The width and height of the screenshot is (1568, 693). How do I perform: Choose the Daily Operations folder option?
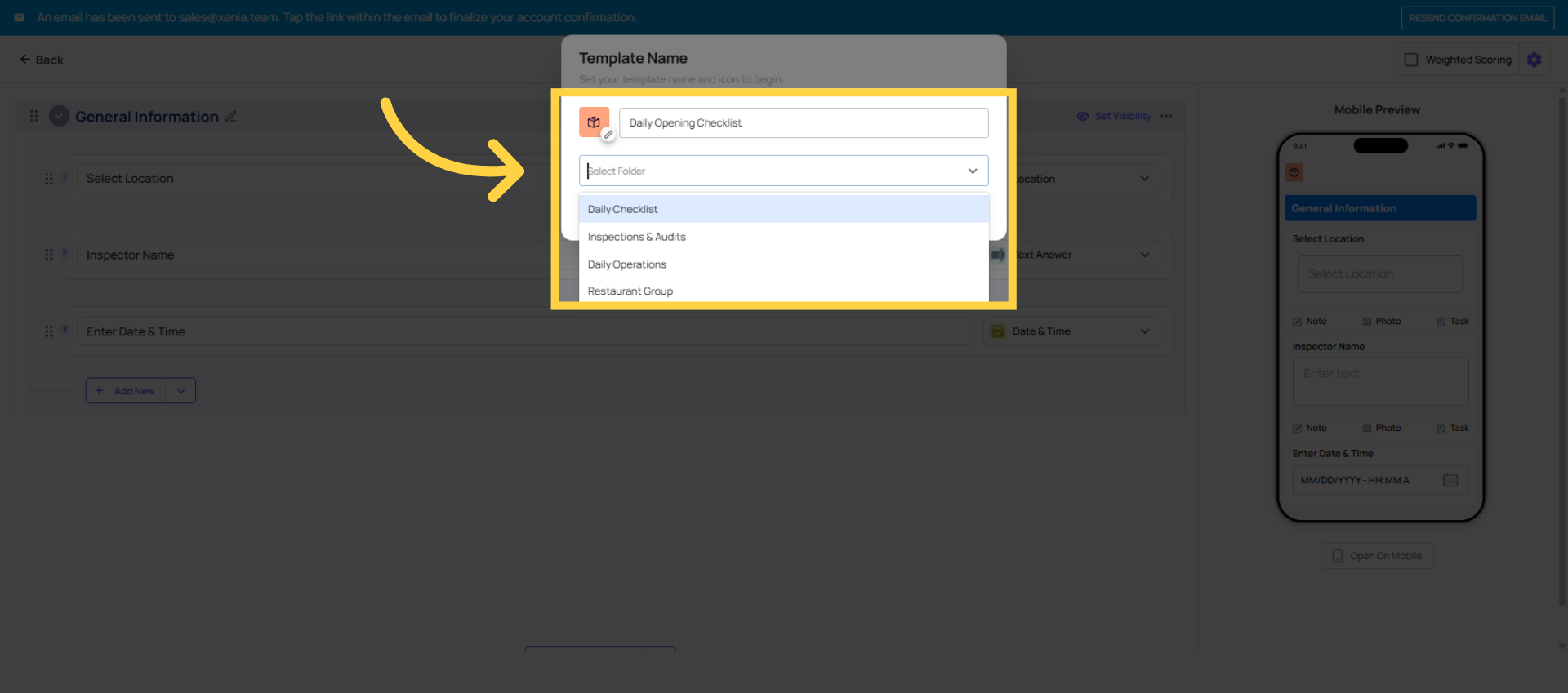(784, 264)
